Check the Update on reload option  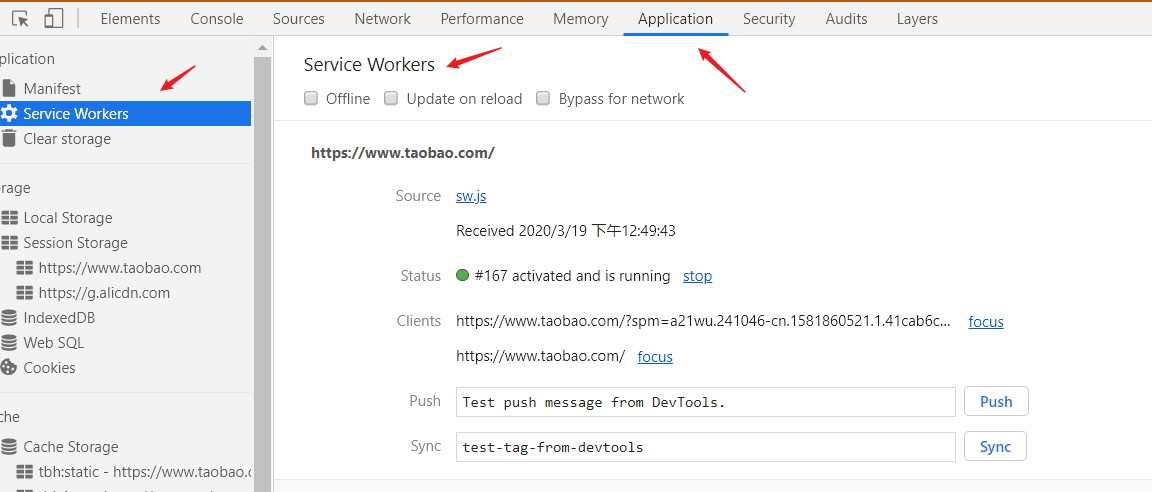392,98
